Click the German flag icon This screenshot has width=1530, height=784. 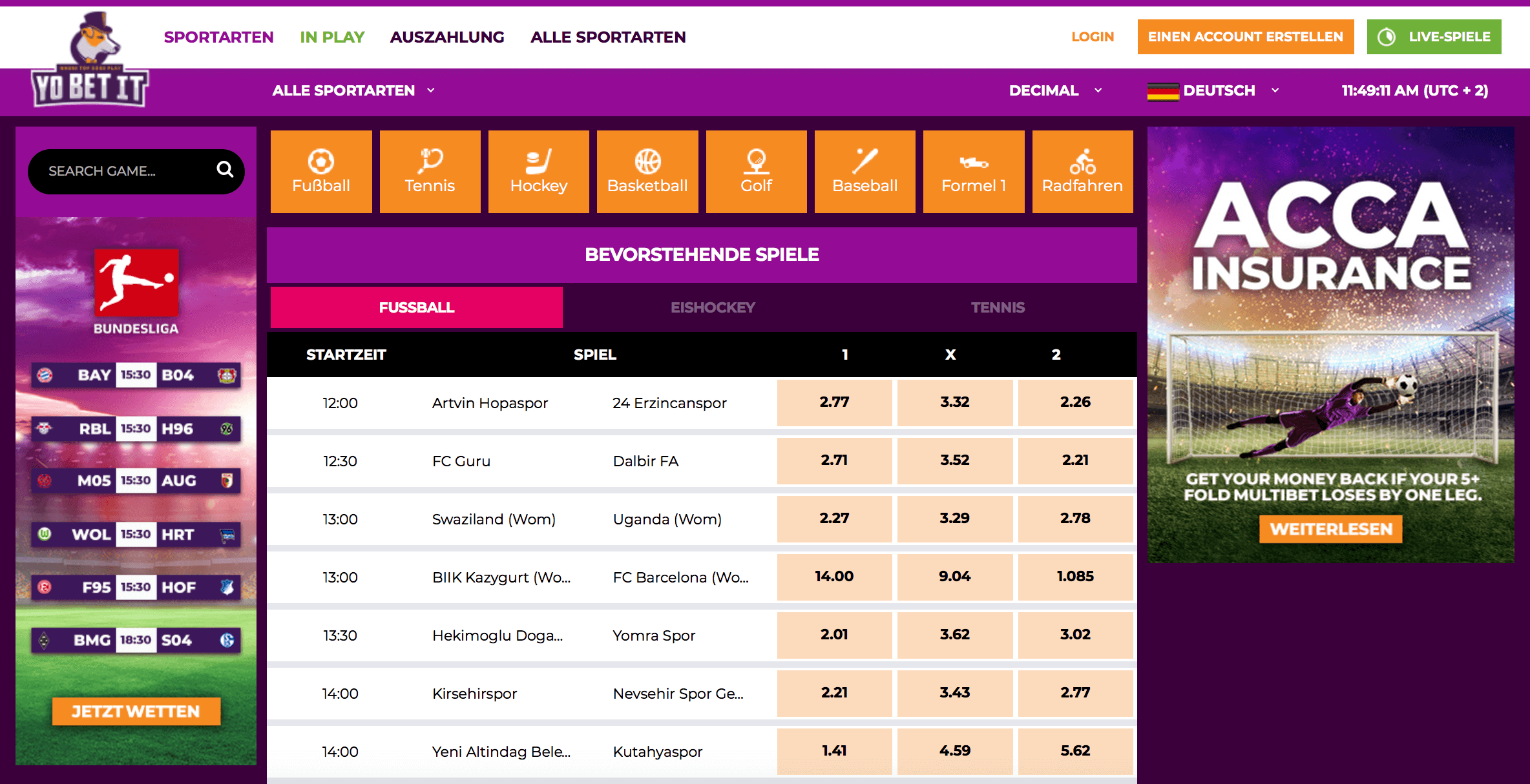[x=1163, y=91]
